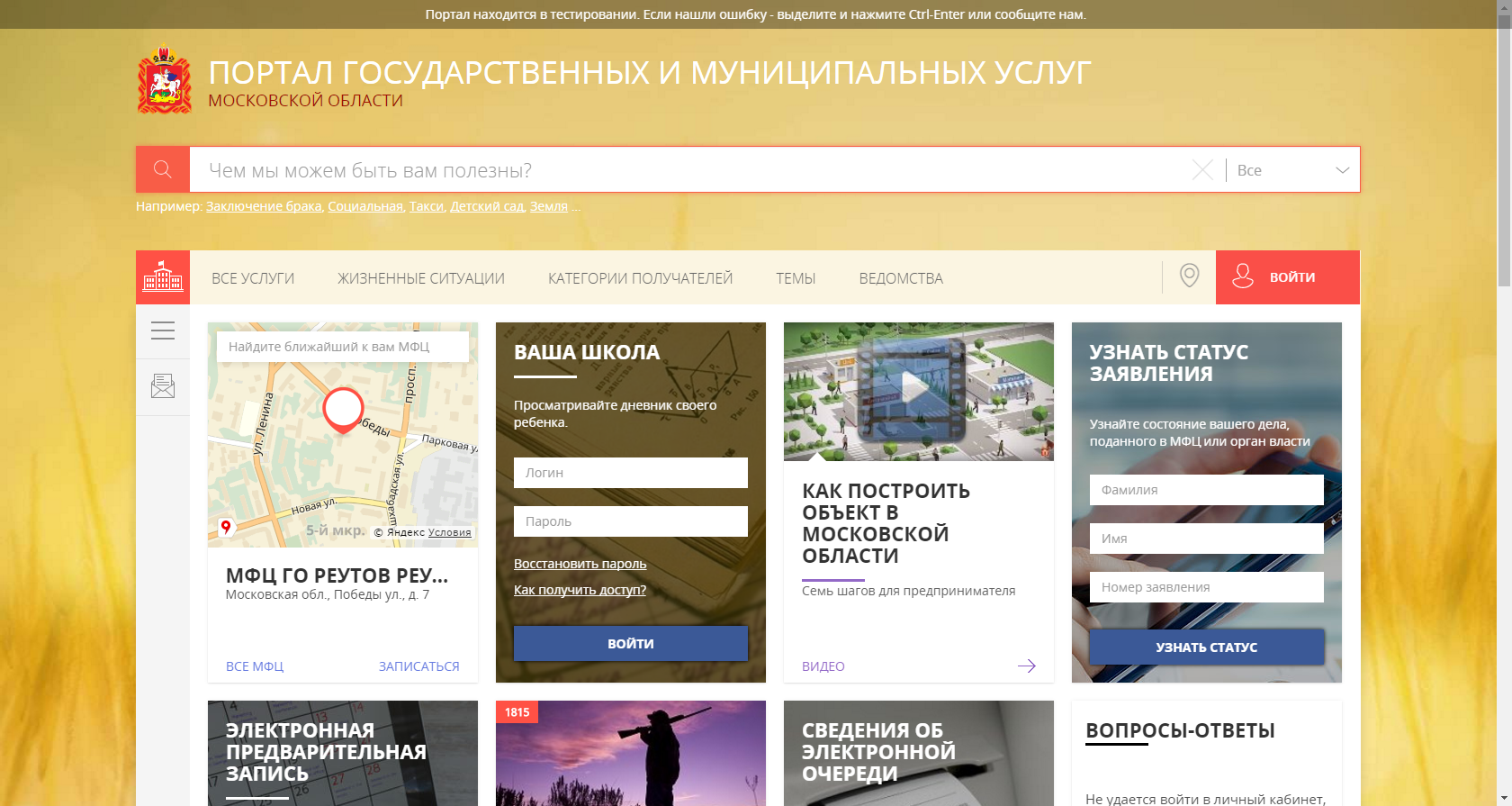Click the ВСЕ МФЦ link
The image size is (1512, 806).
(255, 666)
